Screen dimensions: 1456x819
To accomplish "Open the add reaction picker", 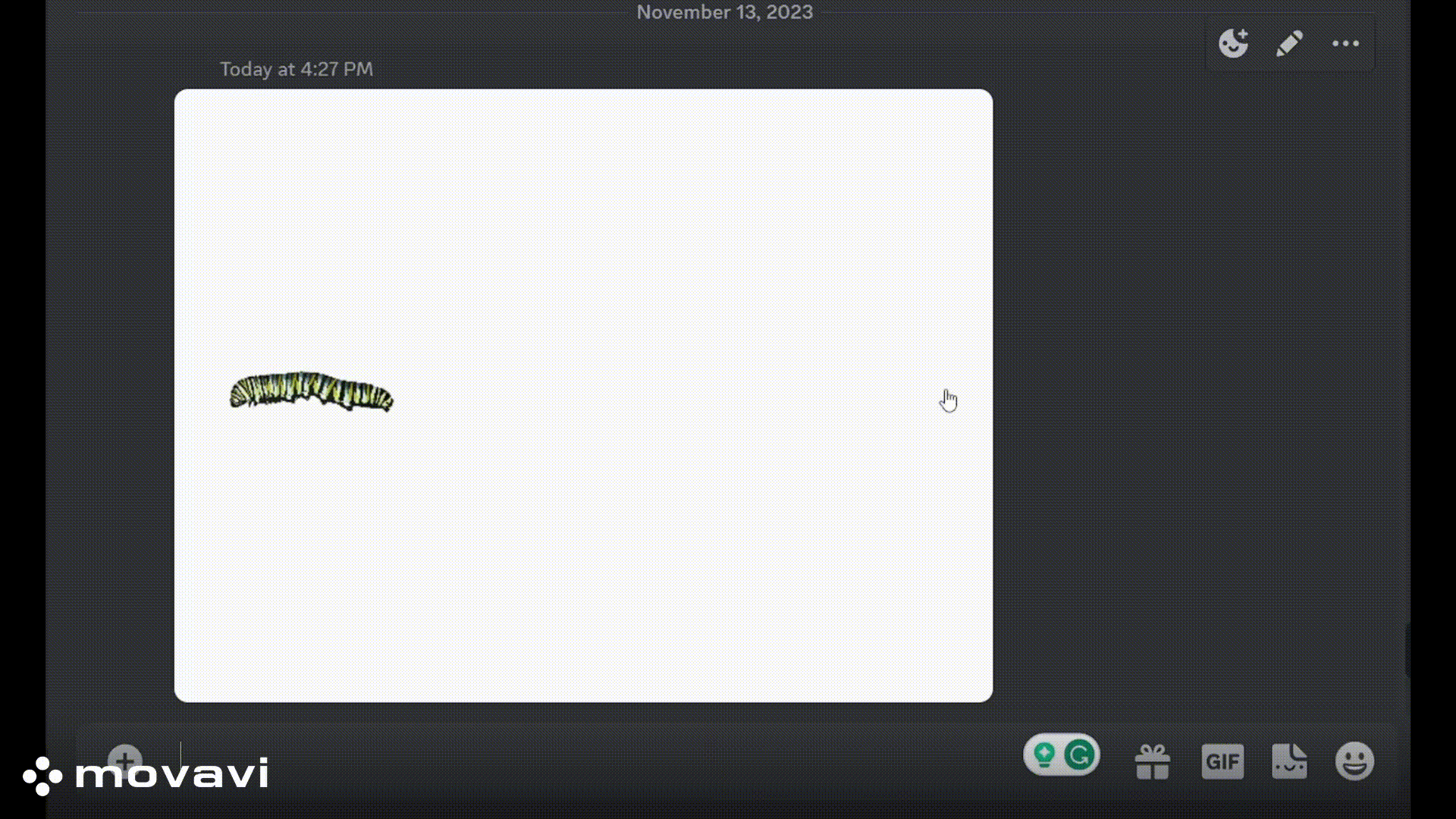I will point(1233,43).
